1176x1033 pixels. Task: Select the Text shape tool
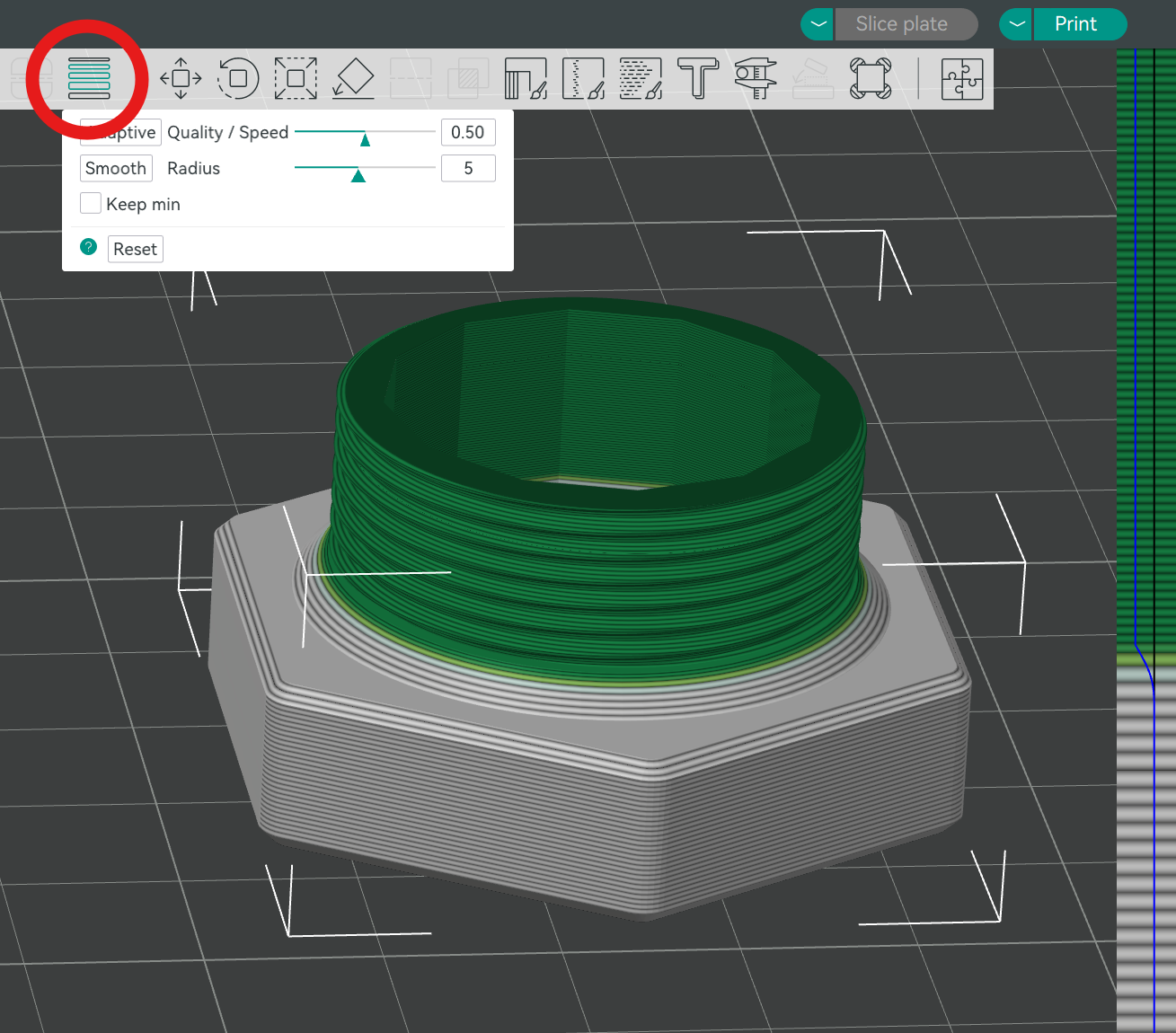click(x=698, y=79)
